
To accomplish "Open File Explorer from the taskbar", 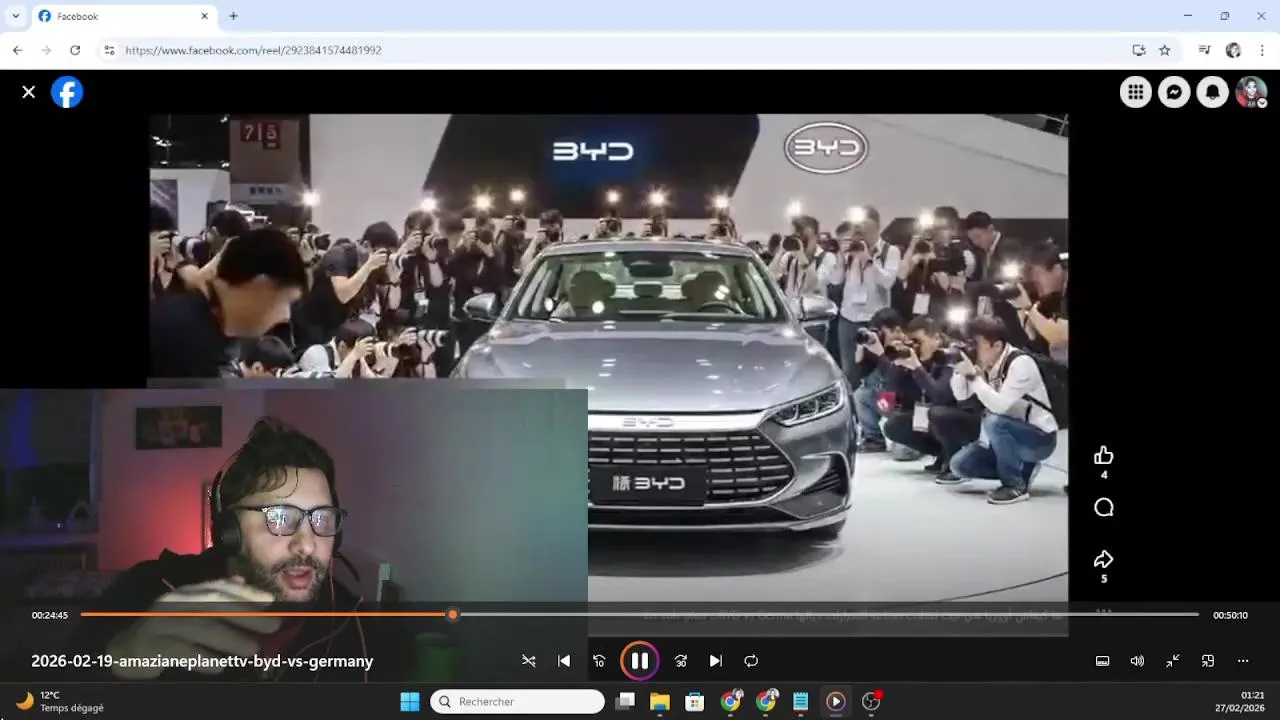I will 660,702.
